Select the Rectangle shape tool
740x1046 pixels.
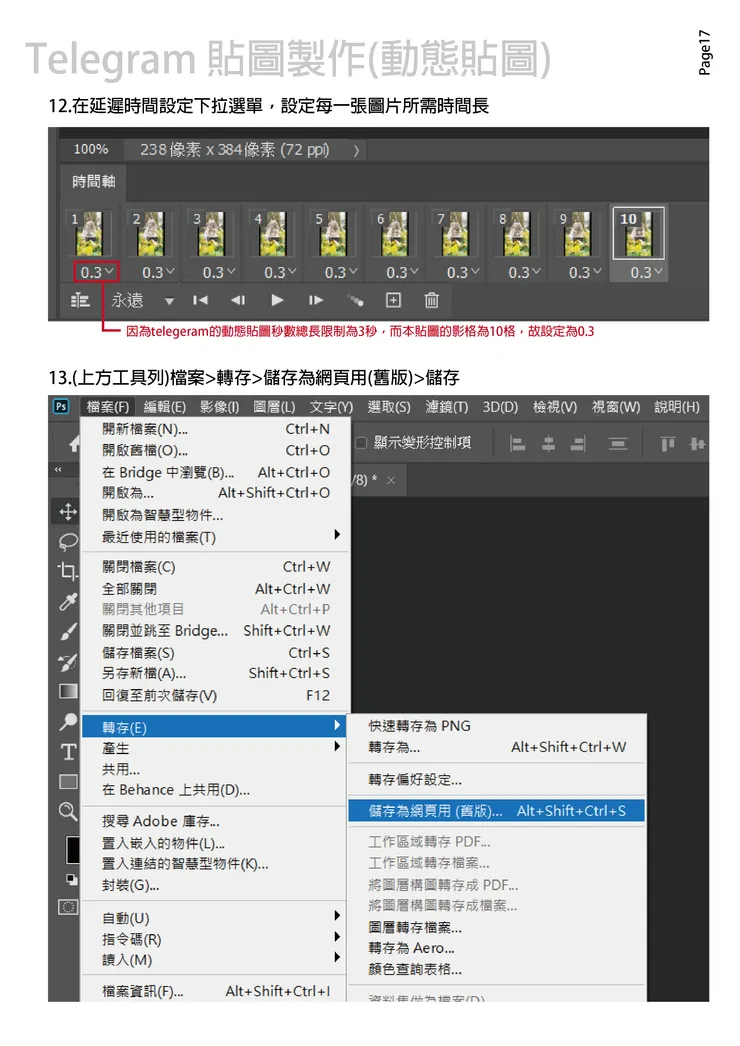68,782
